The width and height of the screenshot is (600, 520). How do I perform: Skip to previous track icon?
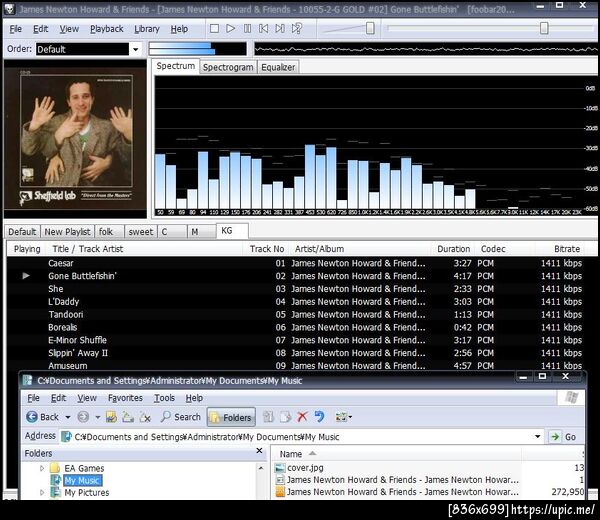[264, 29]
